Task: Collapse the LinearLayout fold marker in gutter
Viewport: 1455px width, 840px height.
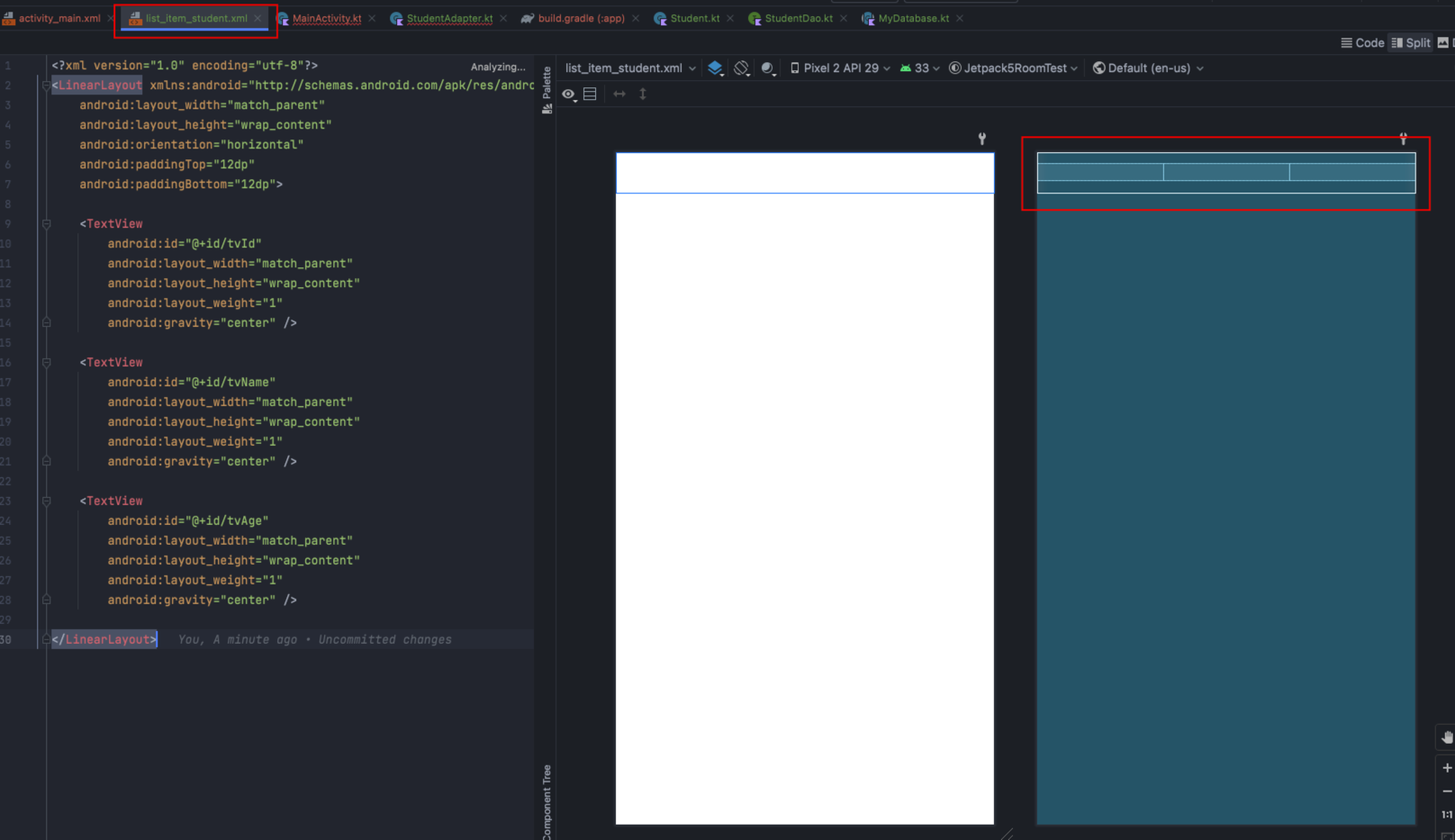Action: pyautogui.click(x=46, y=86)
